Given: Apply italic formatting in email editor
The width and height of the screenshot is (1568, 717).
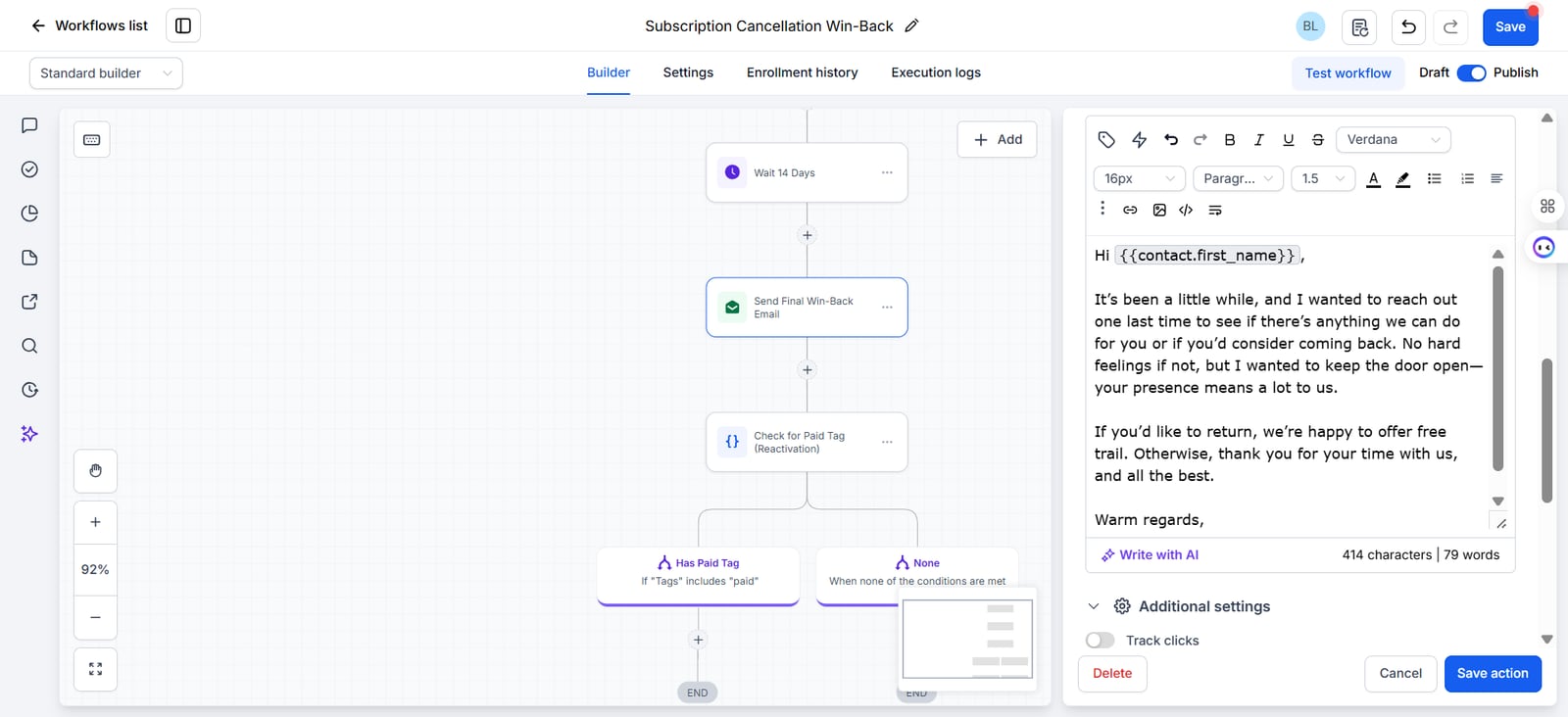Looking at the screenshot, I should 1259,140.
